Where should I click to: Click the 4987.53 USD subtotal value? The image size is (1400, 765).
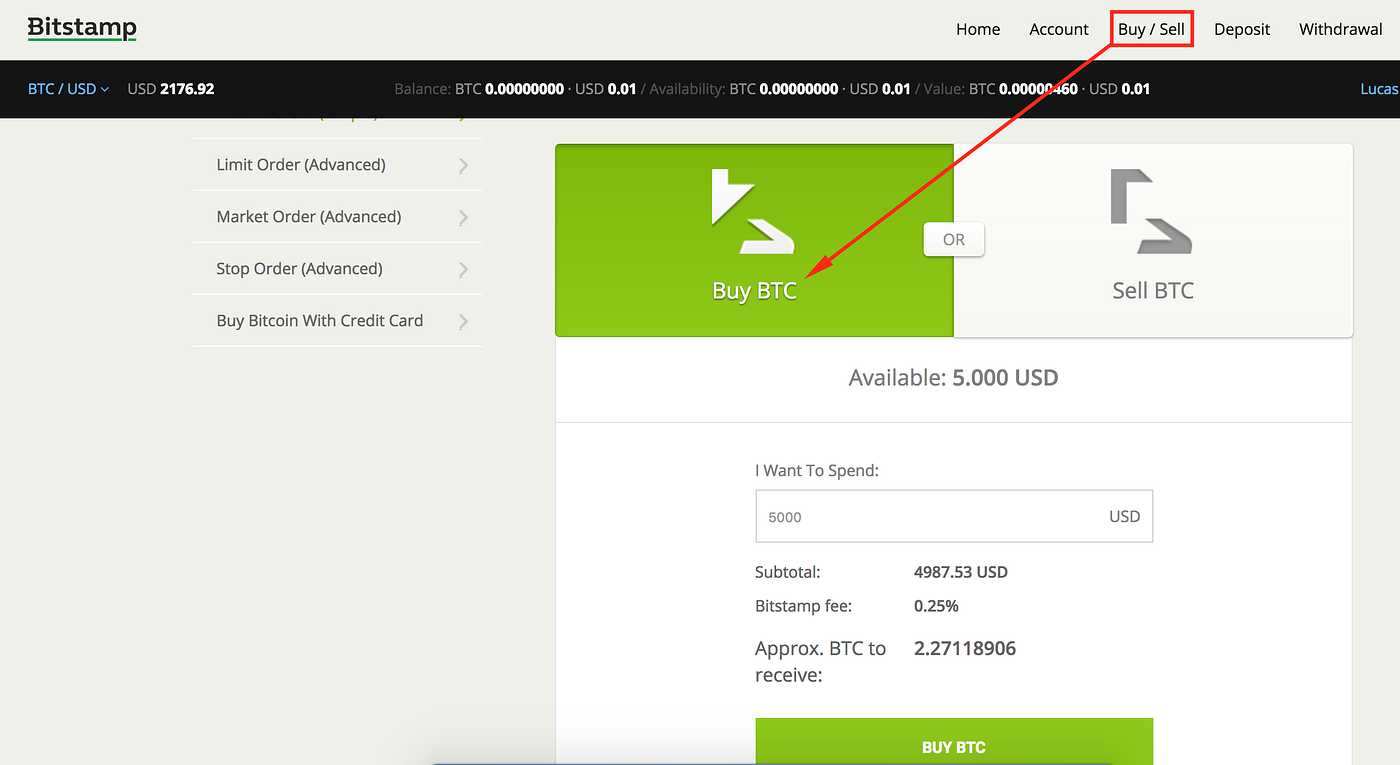(x=961, y=573)
